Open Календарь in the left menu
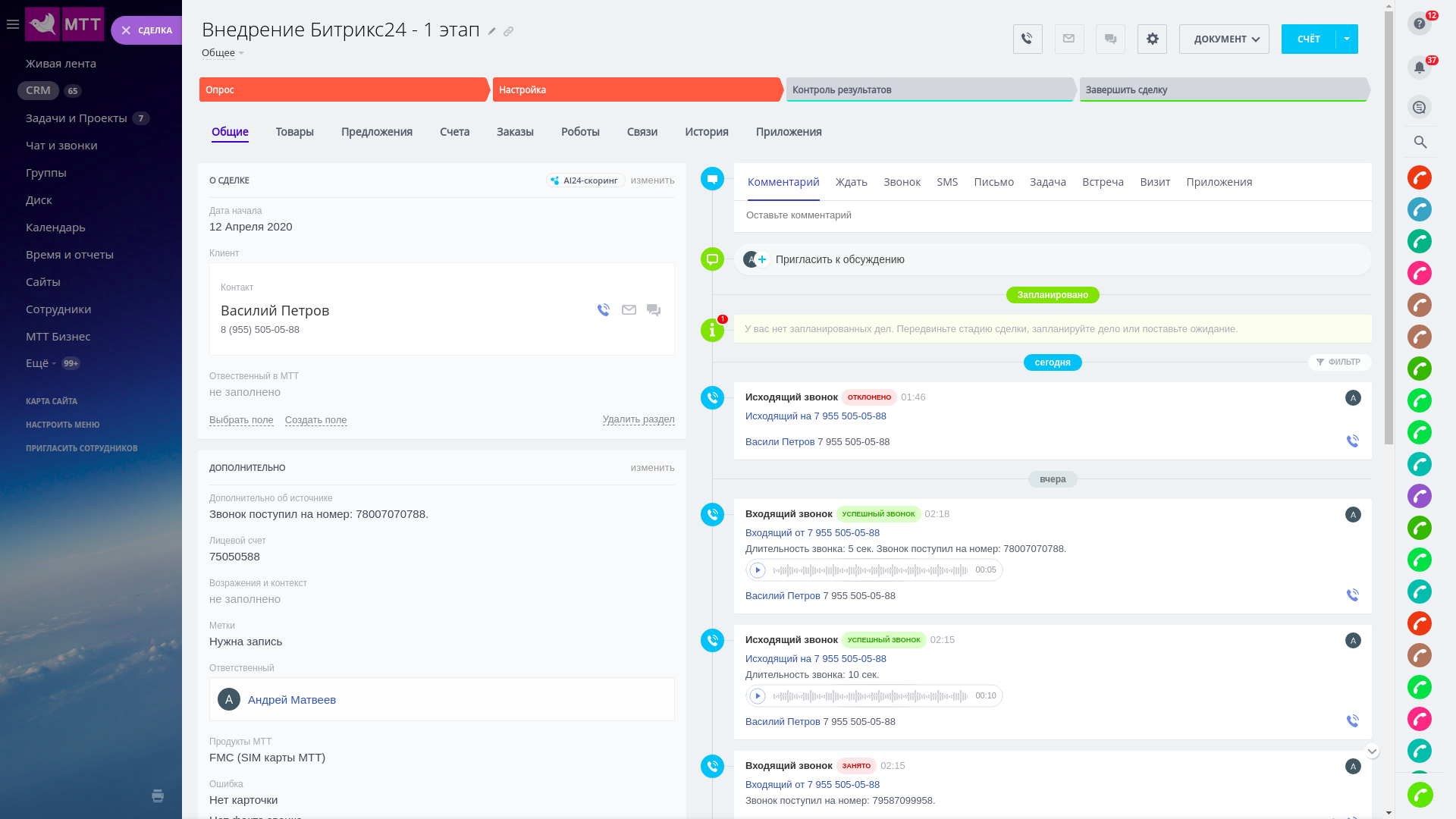The image size is (1456, 819). click(55, 227)
